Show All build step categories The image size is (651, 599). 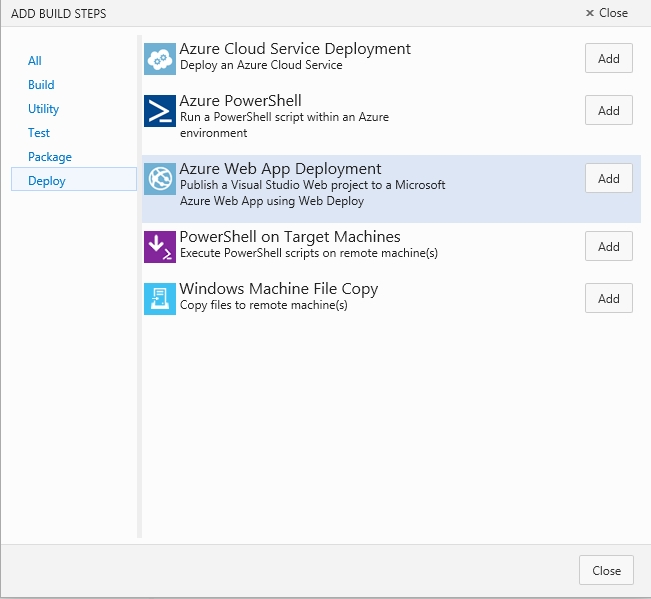pos(34,61)
